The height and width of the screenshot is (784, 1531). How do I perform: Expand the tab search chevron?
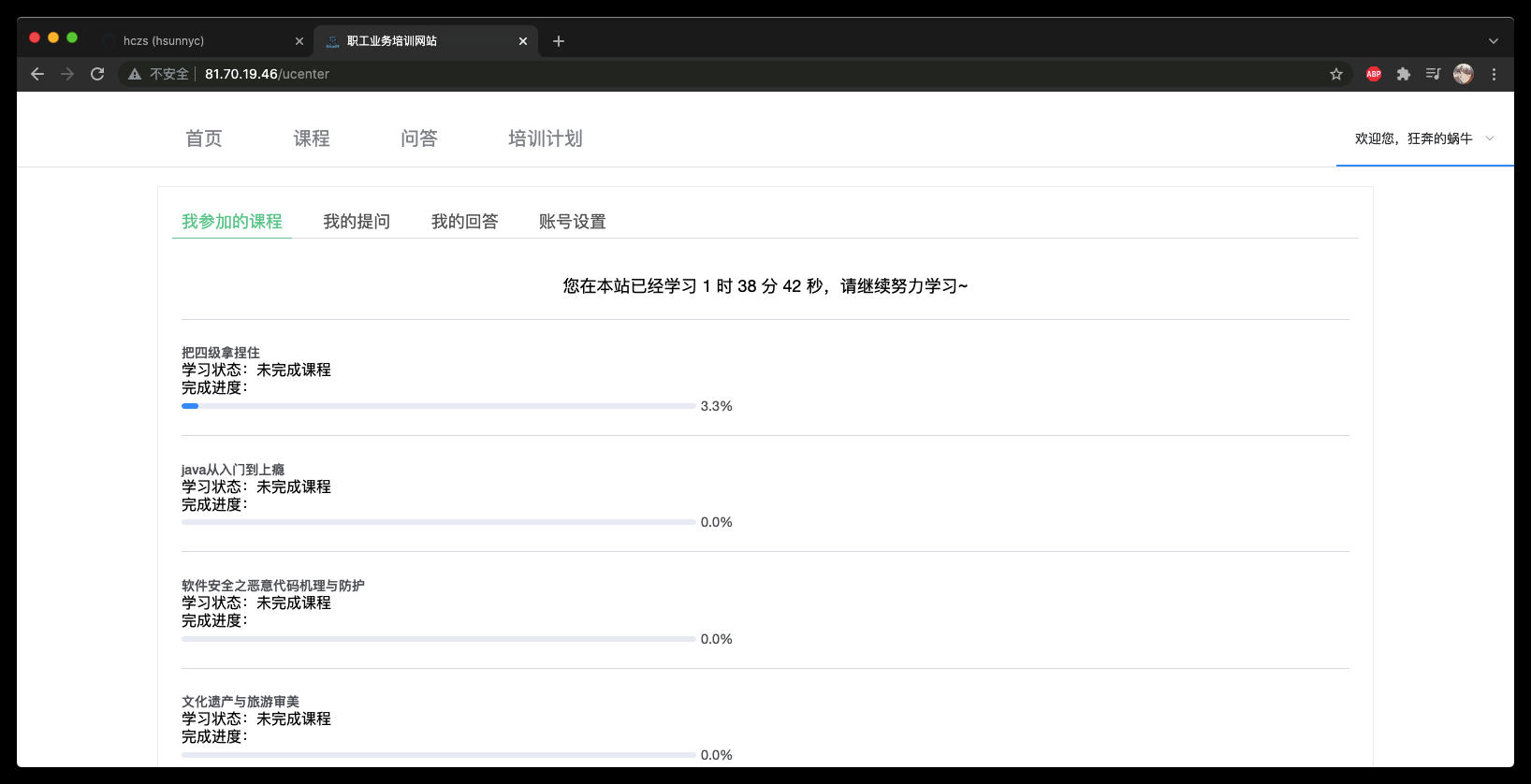pyautogui.click(x=1494, y=41)
